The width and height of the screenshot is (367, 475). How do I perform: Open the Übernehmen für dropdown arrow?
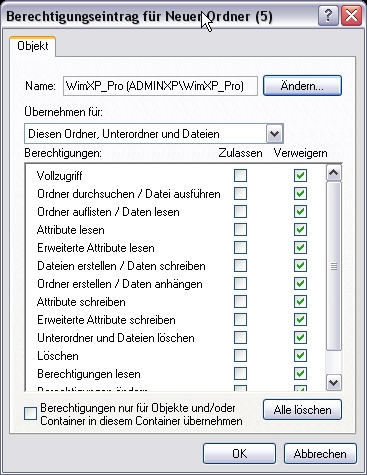tap(274, 134)
